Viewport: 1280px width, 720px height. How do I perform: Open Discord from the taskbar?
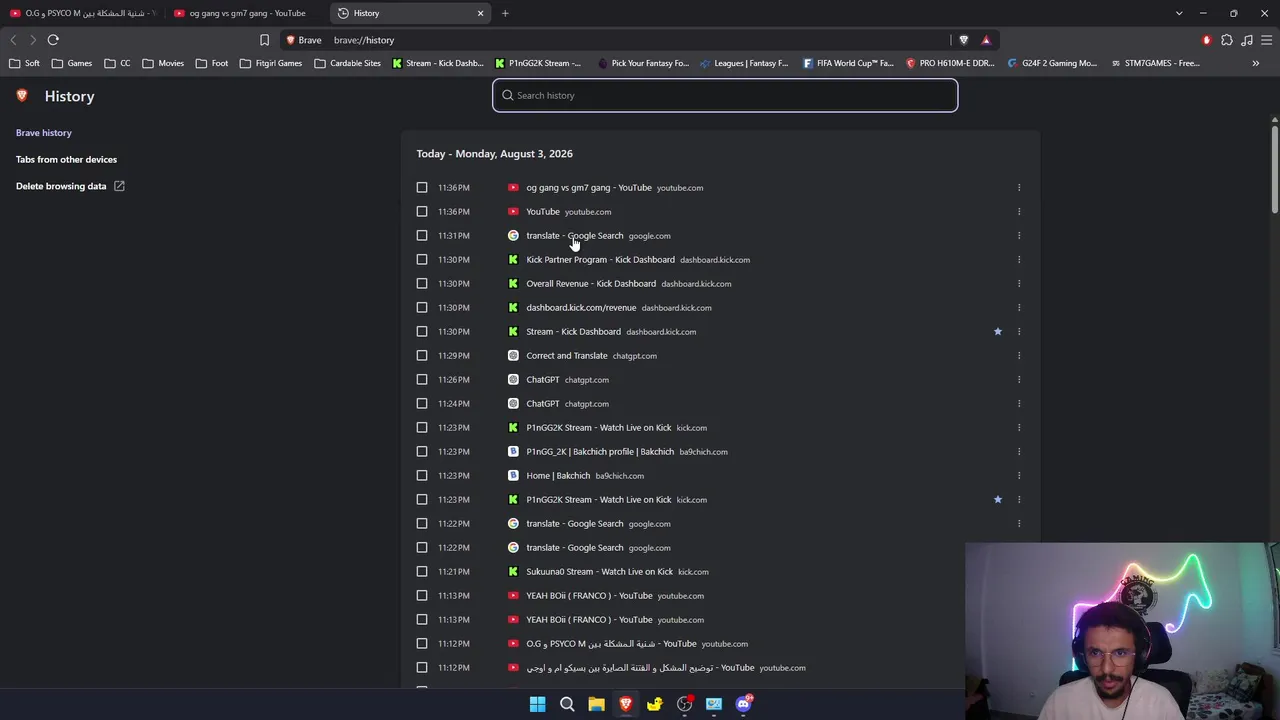[744, 704]
